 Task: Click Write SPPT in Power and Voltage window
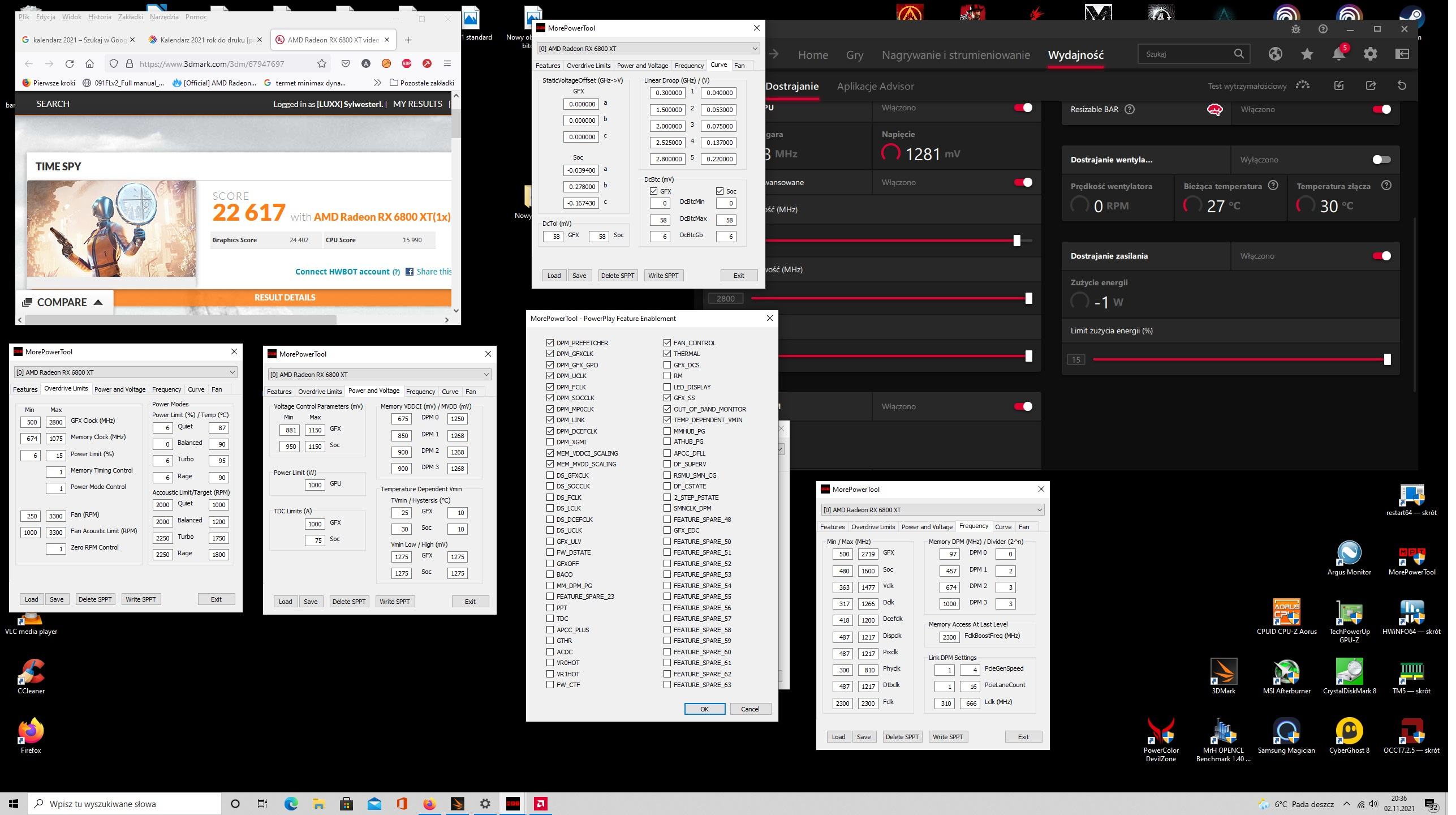pyautogui.click(x=397, y=602)
